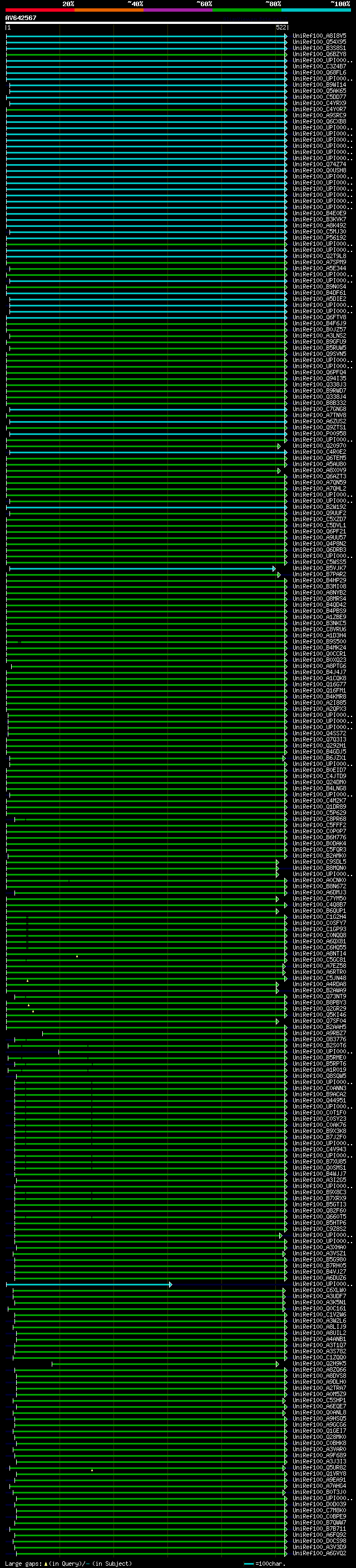Click the UniRef100_Q94I35 entry

coord(319,379)
